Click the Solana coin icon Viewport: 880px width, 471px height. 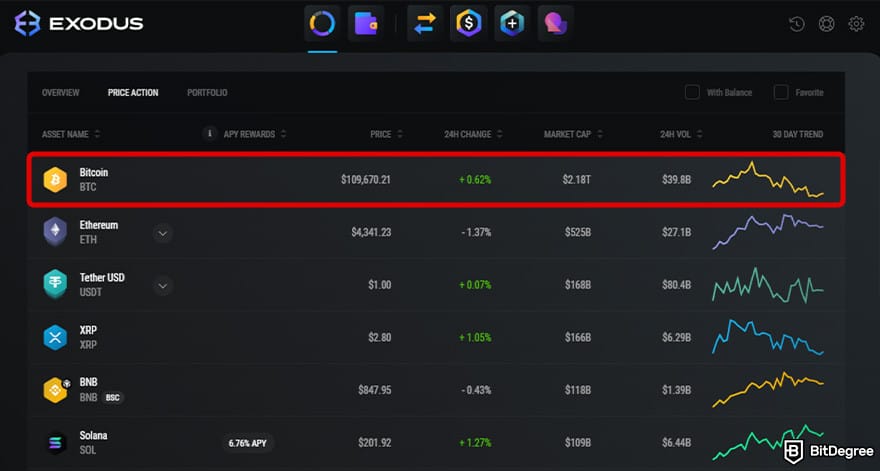pos(55,442)
